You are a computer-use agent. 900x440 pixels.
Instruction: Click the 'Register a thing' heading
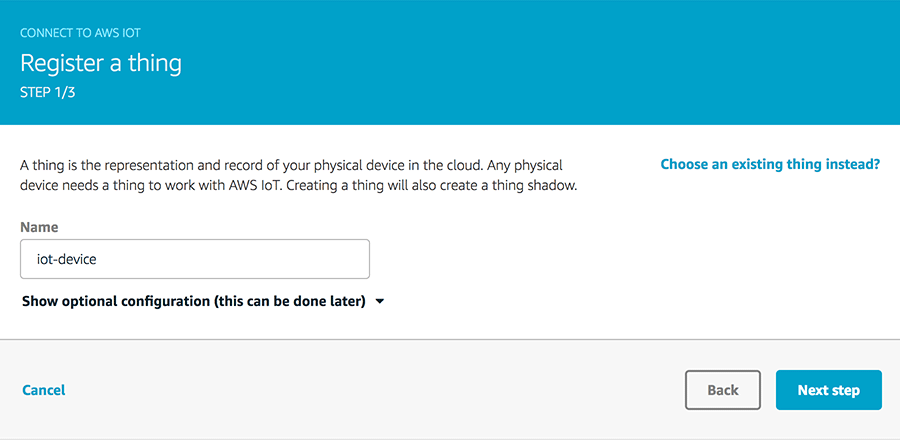(x=101, y=63)
